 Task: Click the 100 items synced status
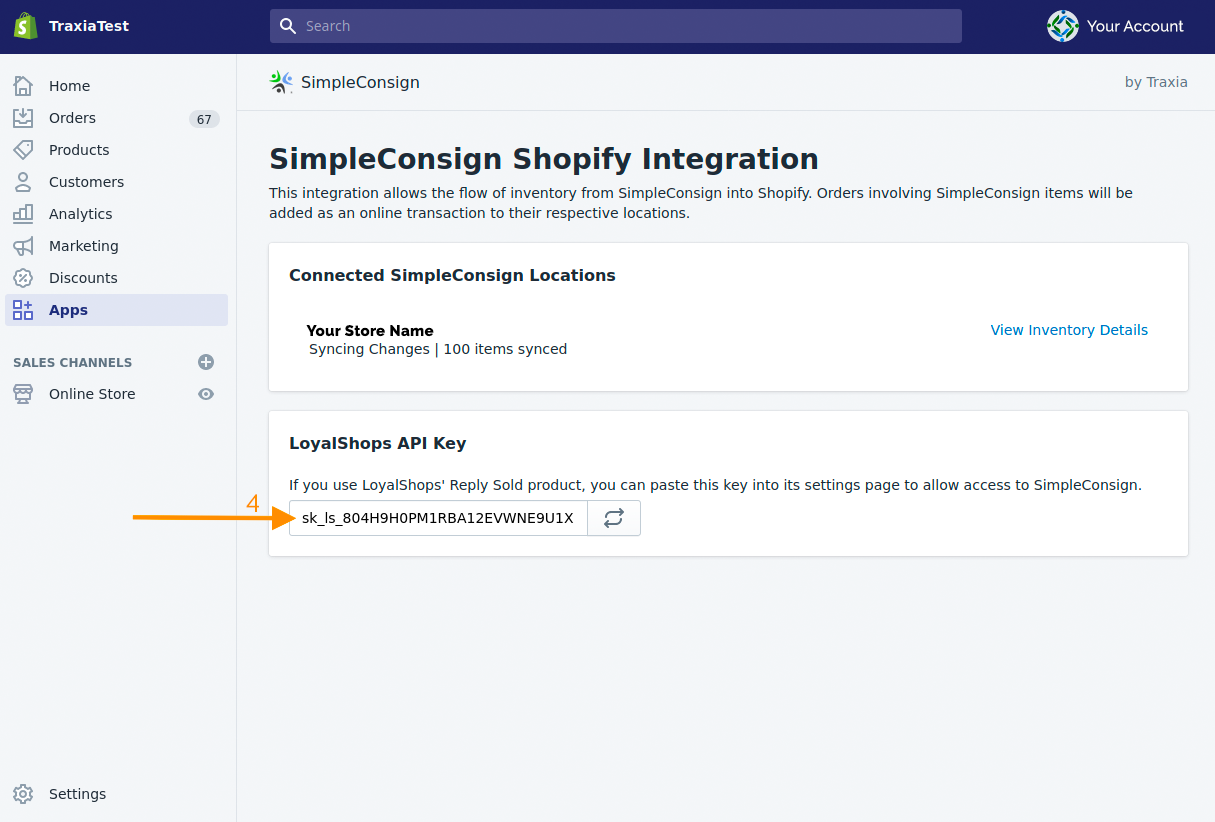(505, 349)
